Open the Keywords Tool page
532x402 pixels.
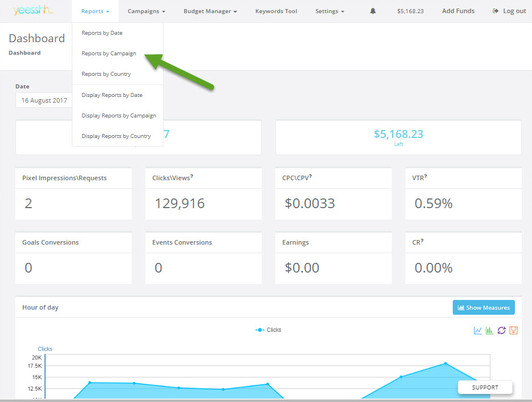tap(276, 11)
